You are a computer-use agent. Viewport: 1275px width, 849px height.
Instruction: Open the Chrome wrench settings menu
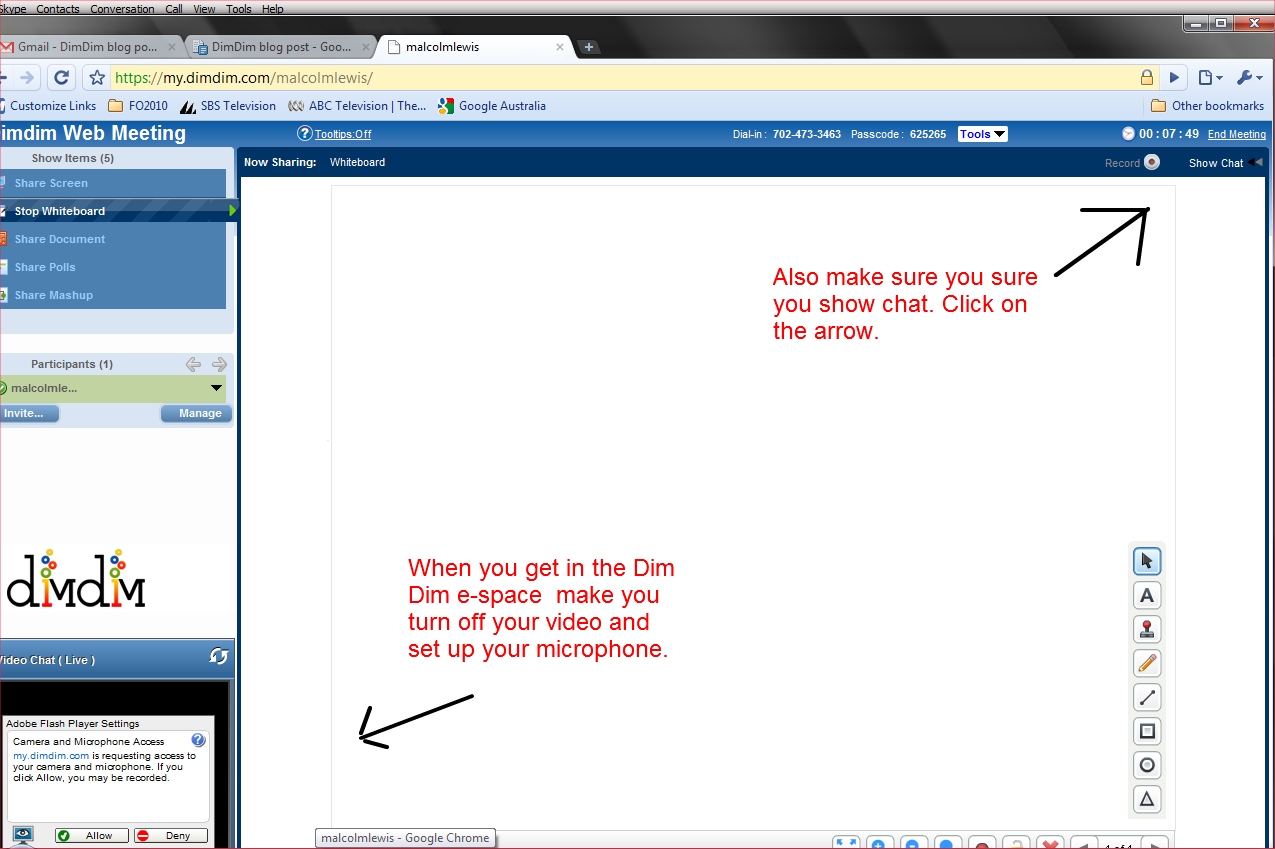pos(1249,77)
